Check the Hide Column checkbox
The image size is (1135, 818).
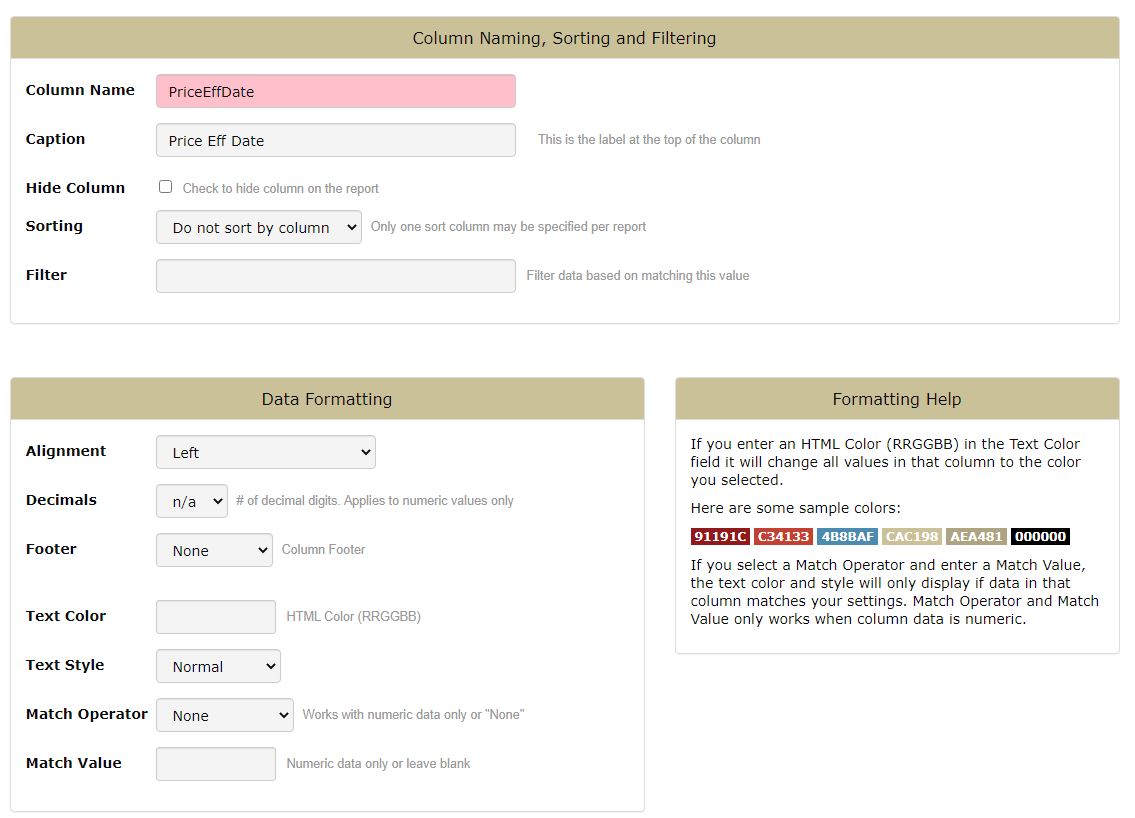pos(166,187)
